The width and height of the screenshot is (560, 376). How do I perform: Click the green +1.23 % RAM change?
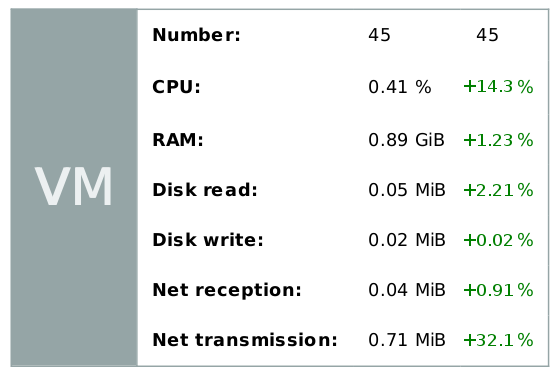(x=498, y=140)
